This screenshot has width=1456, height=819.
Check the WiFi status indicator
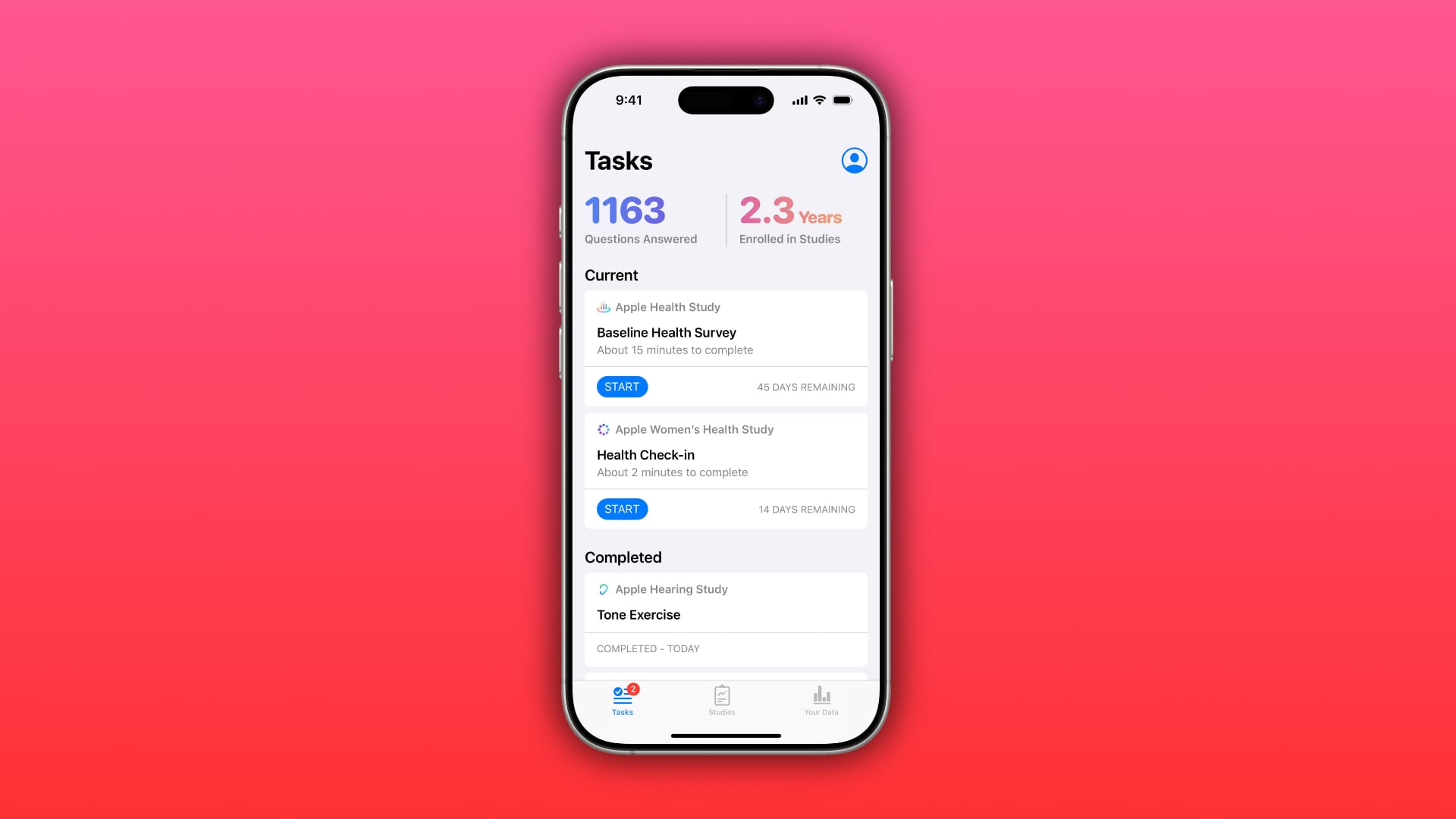pos(820,99)
